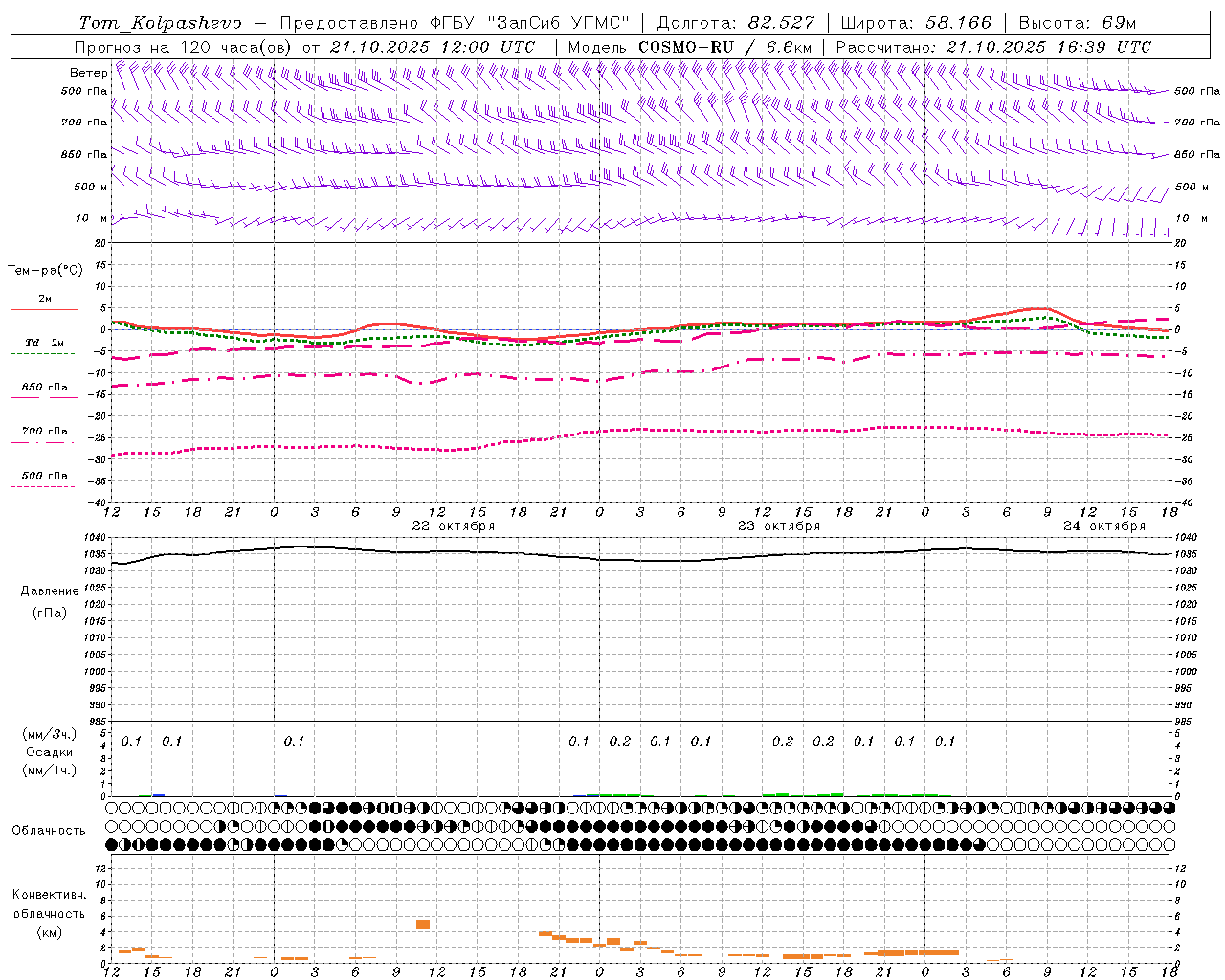Click the blue precipitation bar near 15h on 21 October
Image resolution: width=1225 pixels, height=980 pixels.
click(x=159, y=795)
